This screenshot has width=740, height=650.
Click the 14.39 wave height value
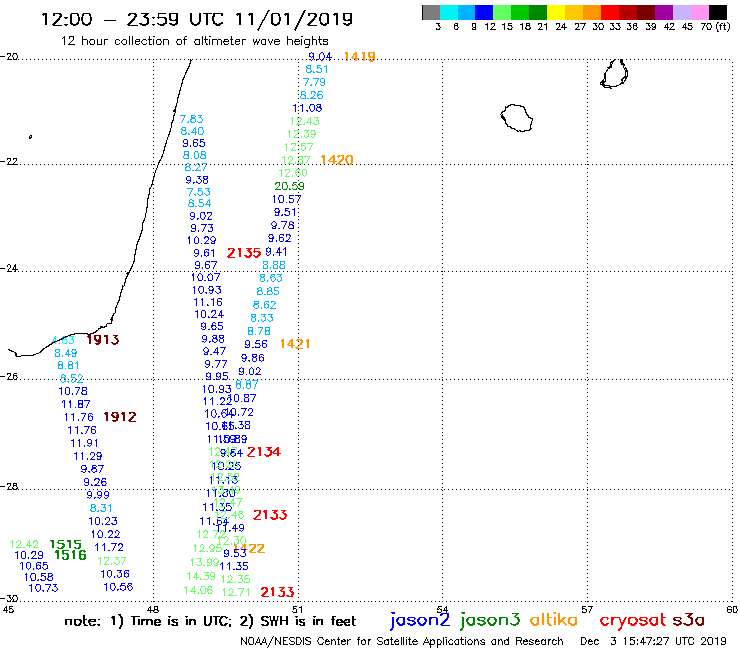[x=201, y=576]
